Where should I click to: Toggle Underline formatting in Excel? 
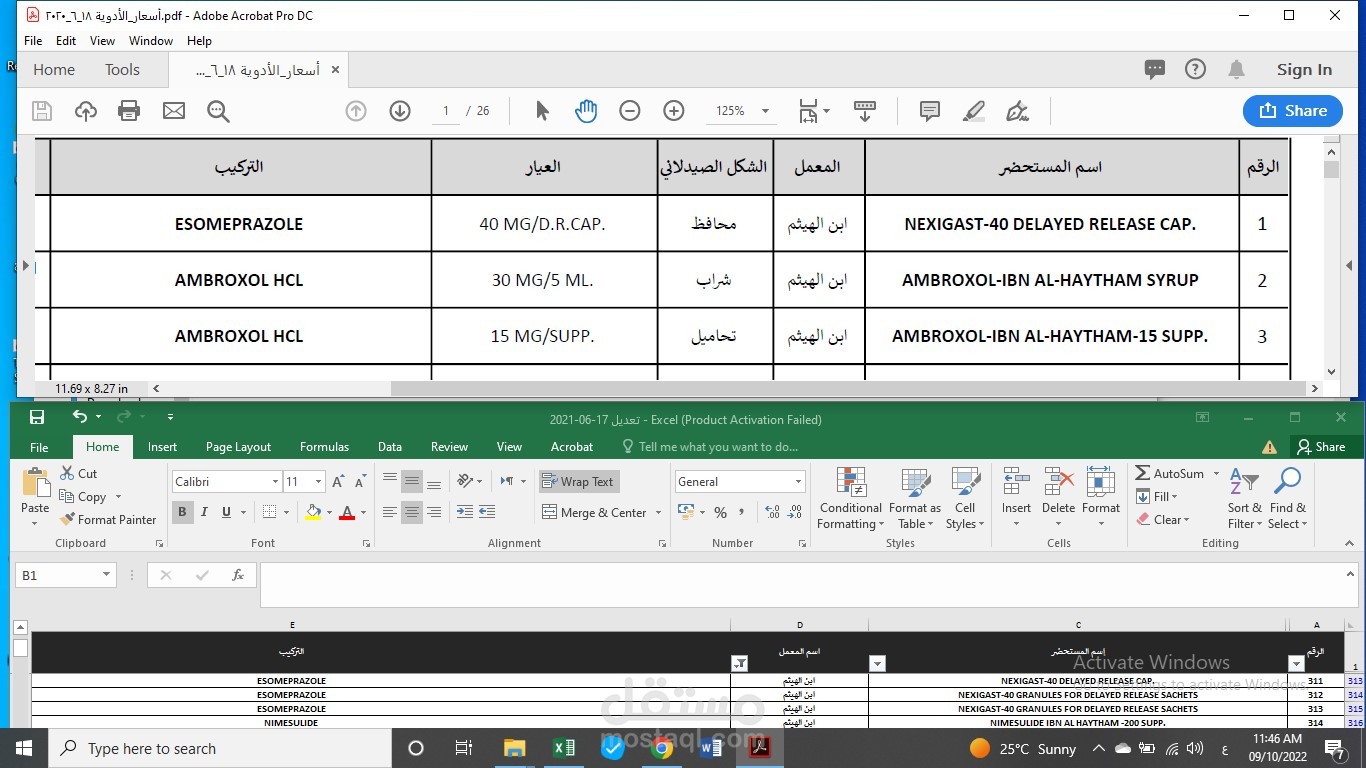[x=227, y=512]
